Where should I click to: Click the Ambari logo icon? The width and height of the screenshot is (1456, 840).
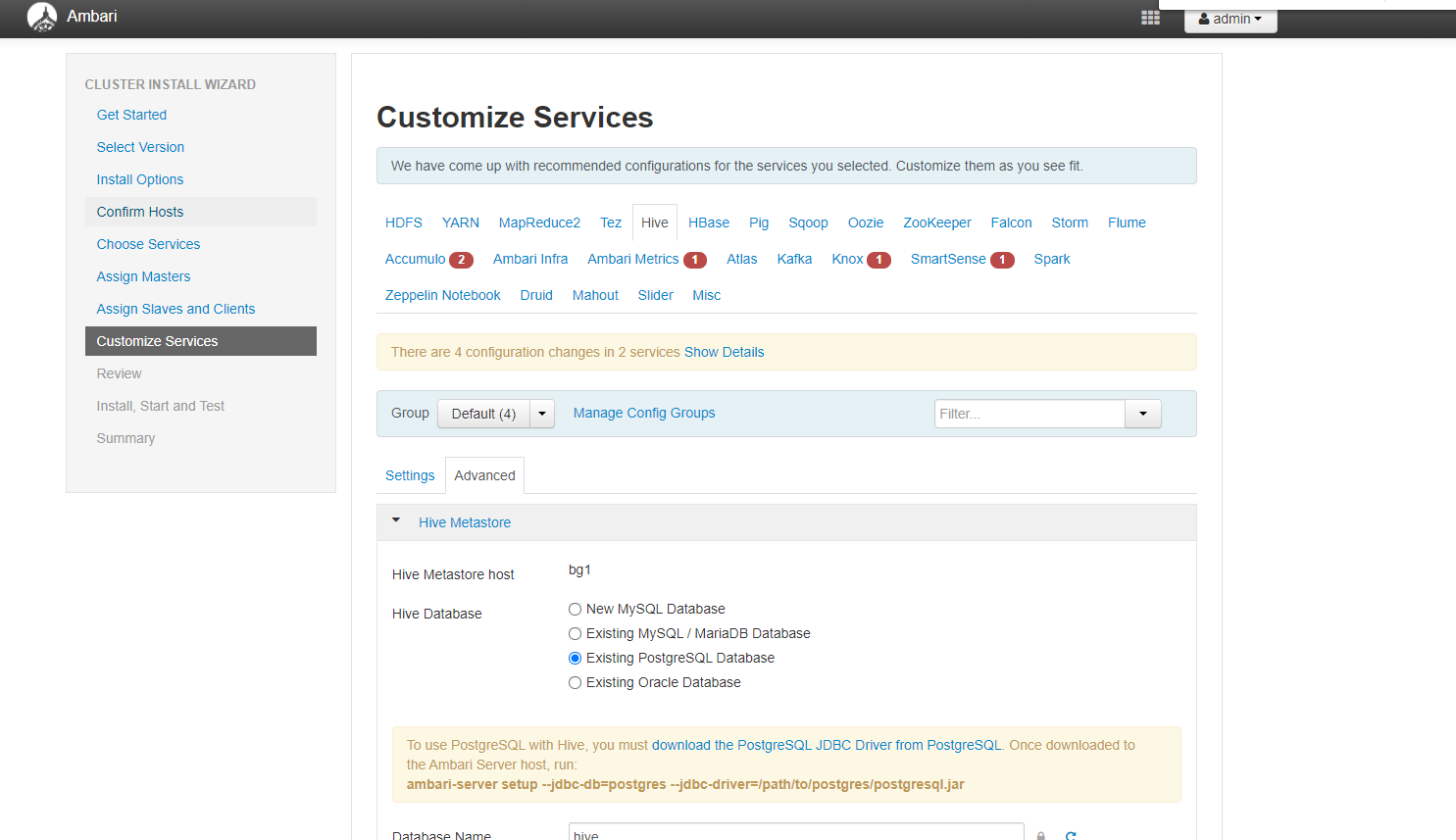42,17
